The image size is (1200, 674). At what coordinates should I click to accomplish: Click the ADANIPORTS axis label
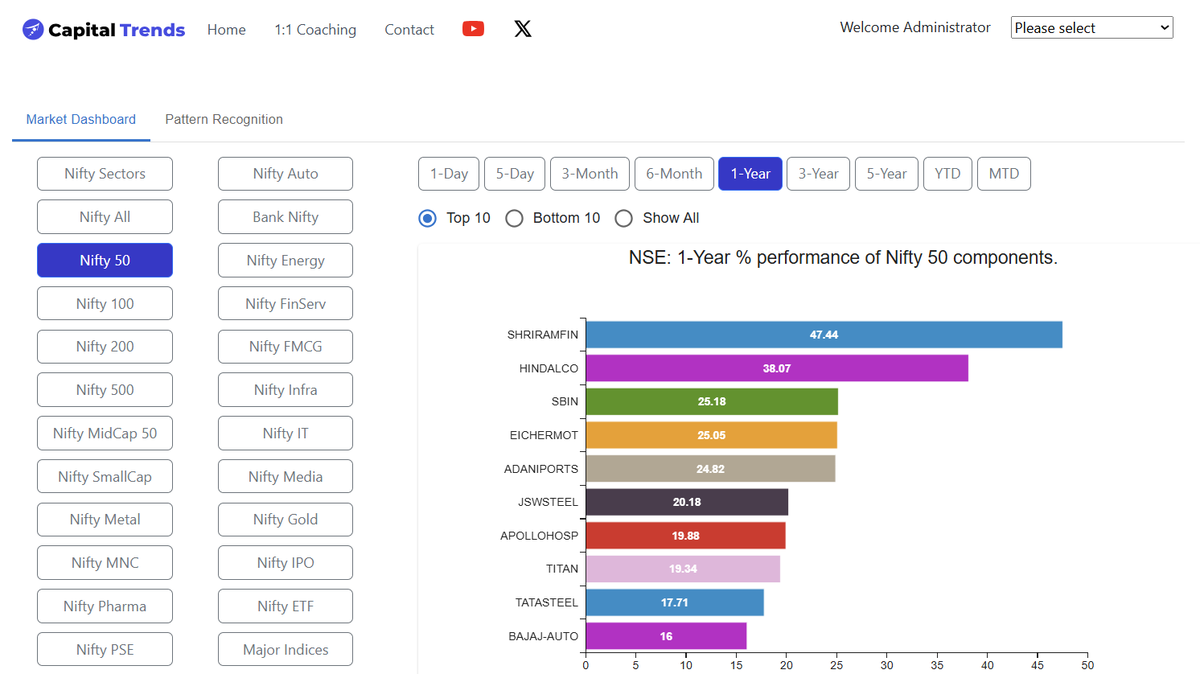tap(541, 469)
